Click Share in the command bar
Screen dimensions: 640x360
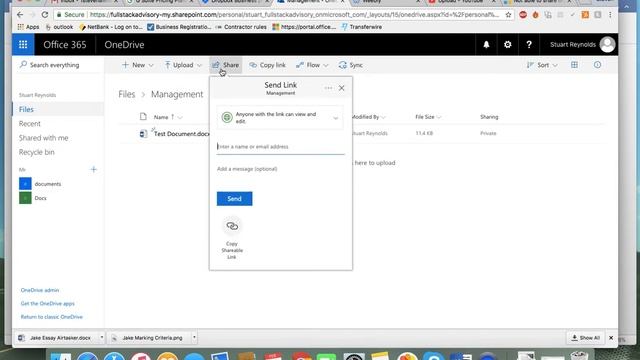click(x=226, y=65)
